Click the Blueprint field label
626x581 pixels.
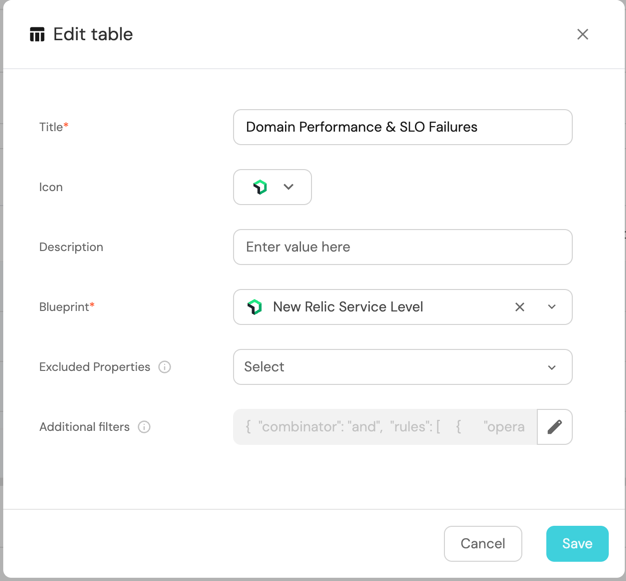(66, 307)
